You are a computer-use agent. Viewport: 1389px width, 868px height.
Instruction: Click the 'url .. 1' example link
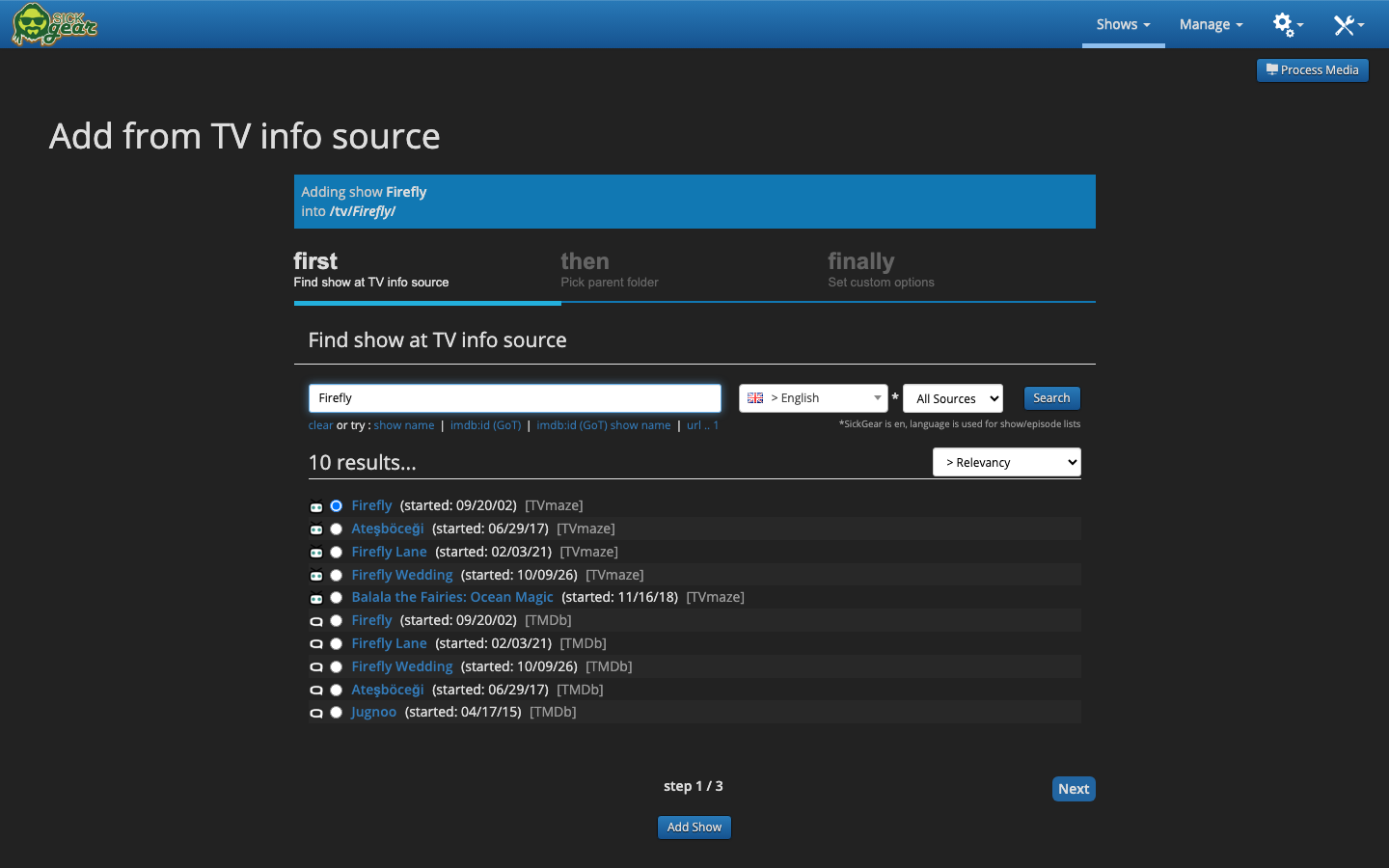(702, 425)
